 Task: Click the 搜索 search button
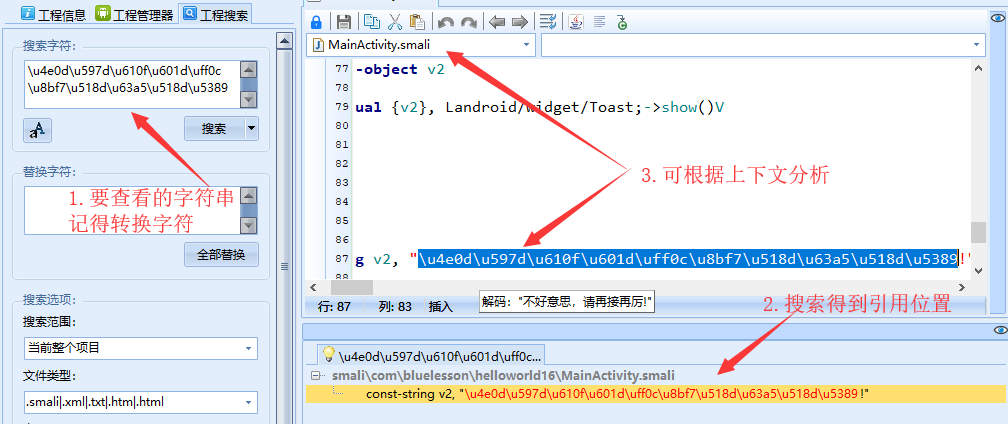pos(213,128)
